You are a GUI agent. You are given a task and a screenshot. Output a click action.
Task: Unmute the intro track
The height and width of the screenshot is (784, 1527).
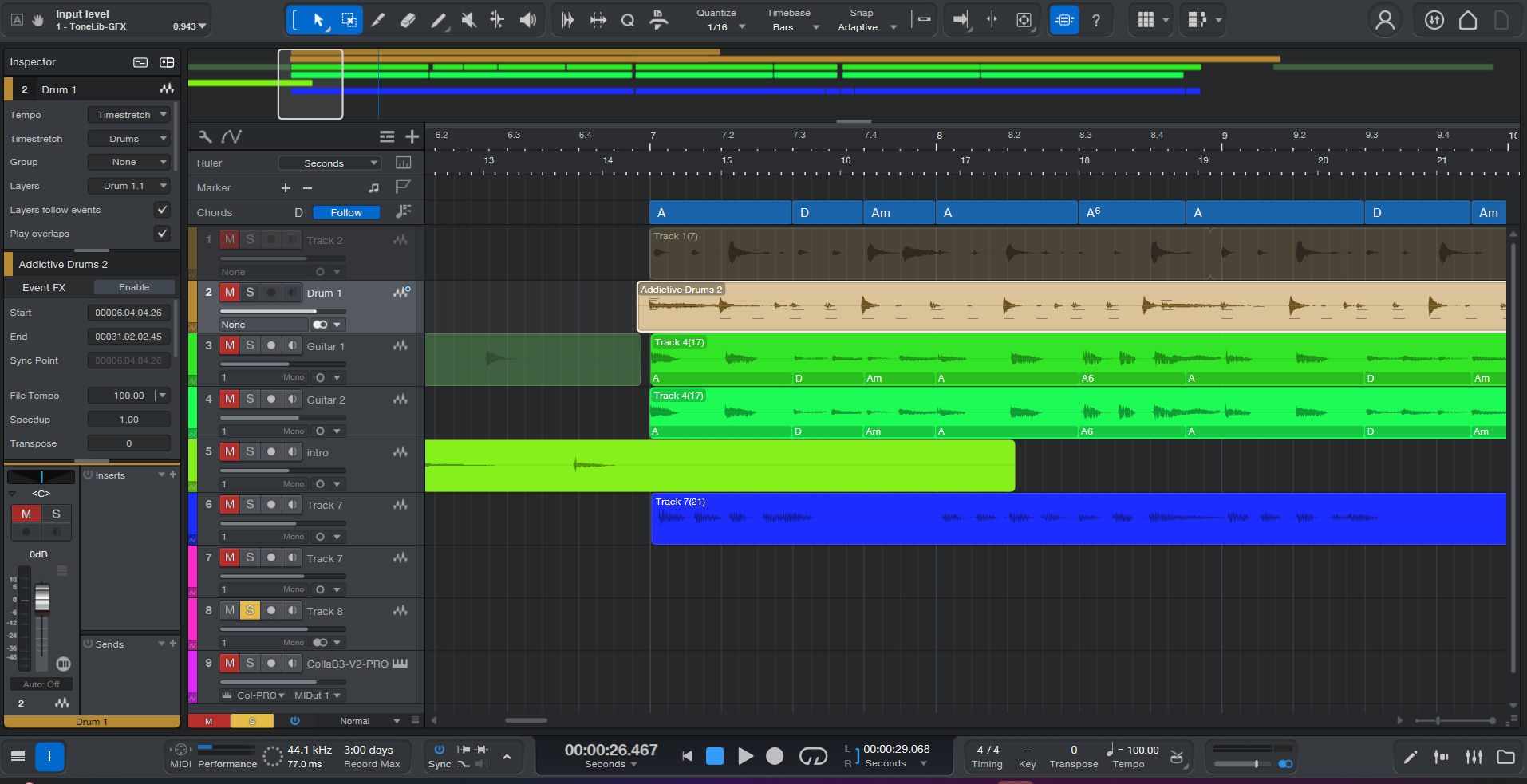230,451
